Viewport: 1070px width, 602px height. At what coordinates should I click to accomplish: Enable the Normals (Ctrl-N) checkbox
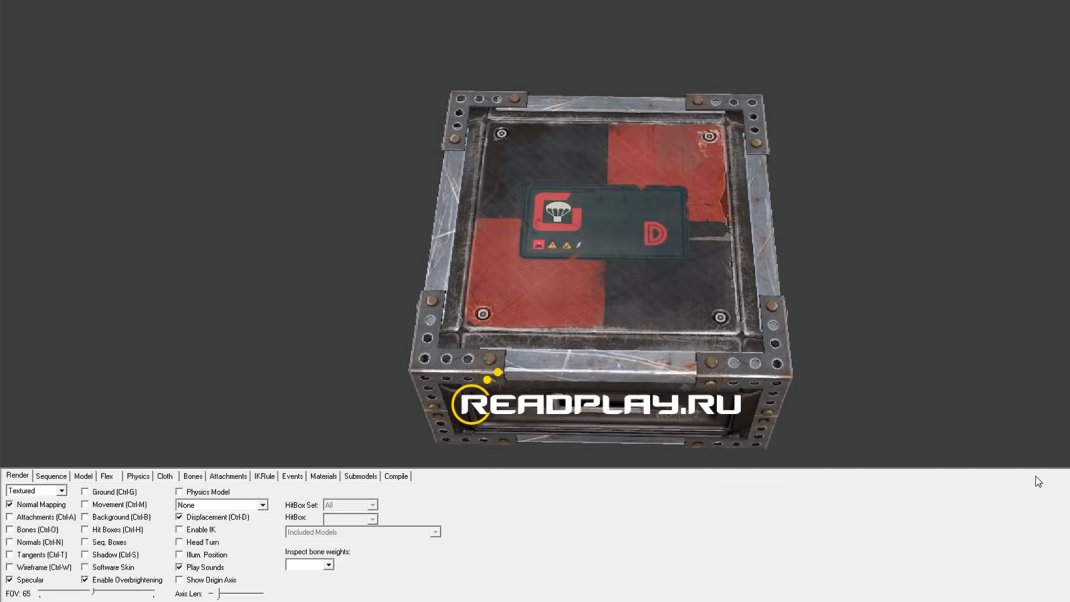[10, 542]
